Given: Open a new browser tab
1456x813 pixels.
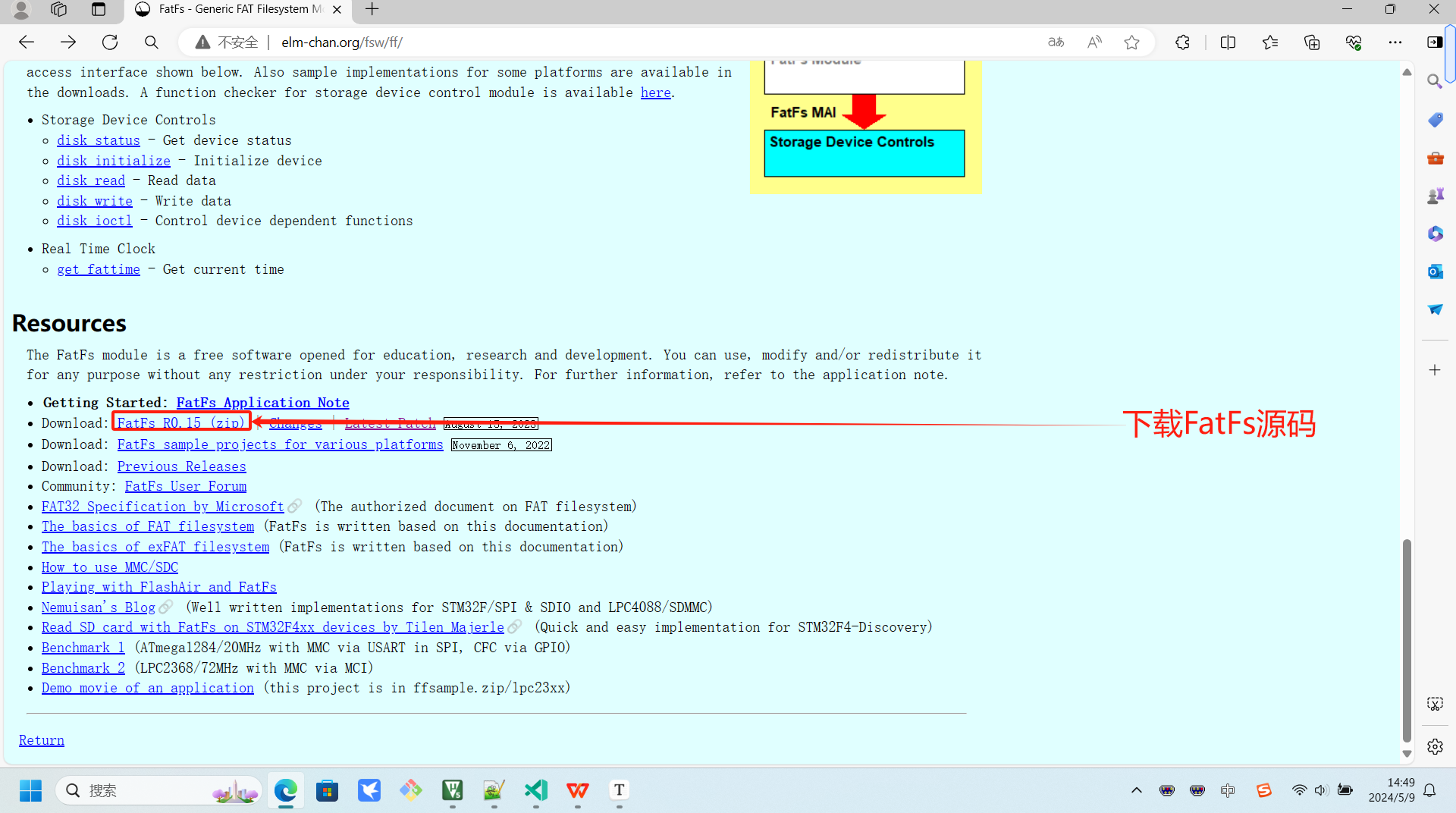Looking at the screenshot, I should pos(372,9).
